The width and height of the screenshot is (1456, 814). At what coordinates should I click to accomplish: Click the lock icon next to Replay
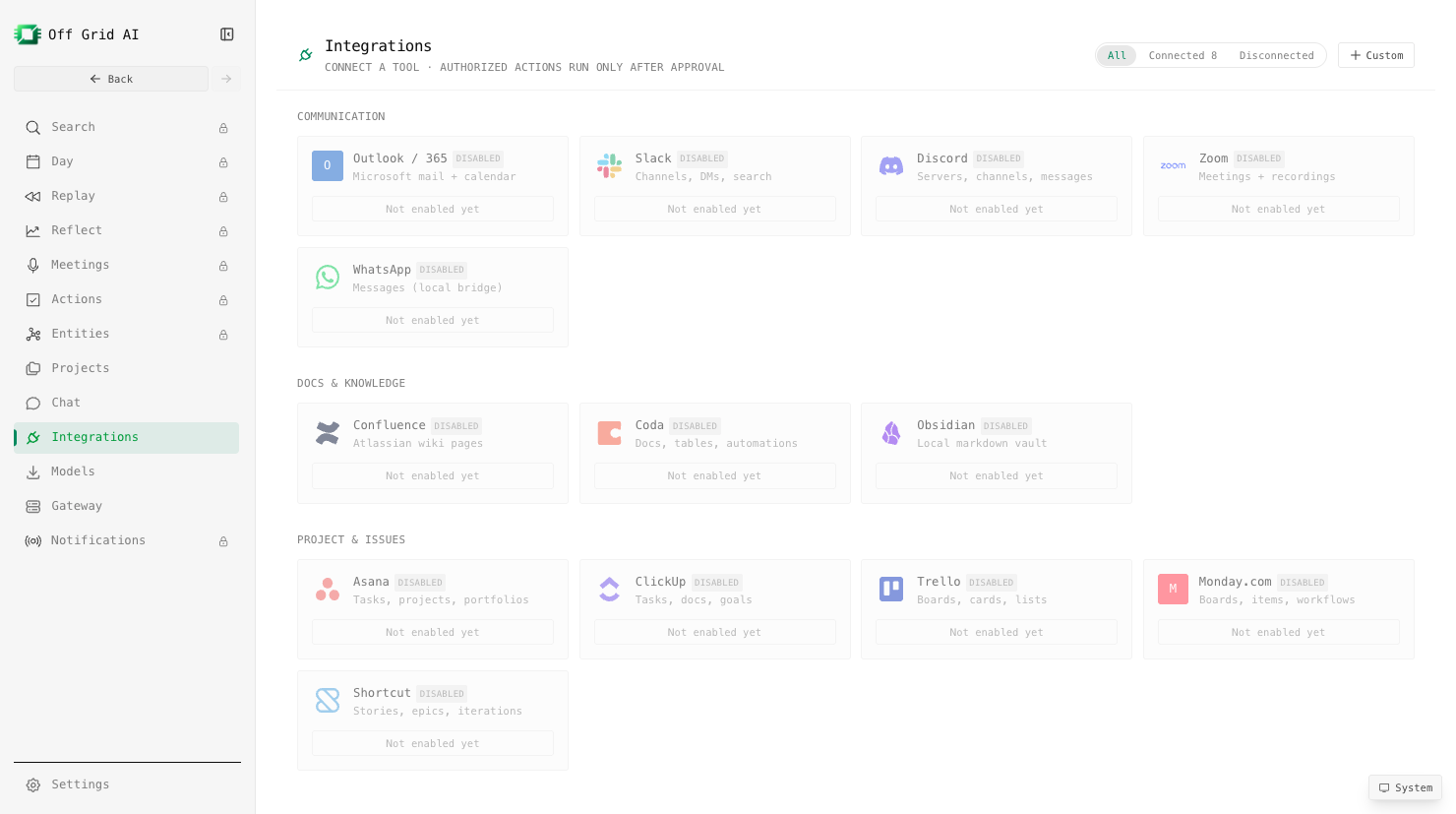coord(223,197)
